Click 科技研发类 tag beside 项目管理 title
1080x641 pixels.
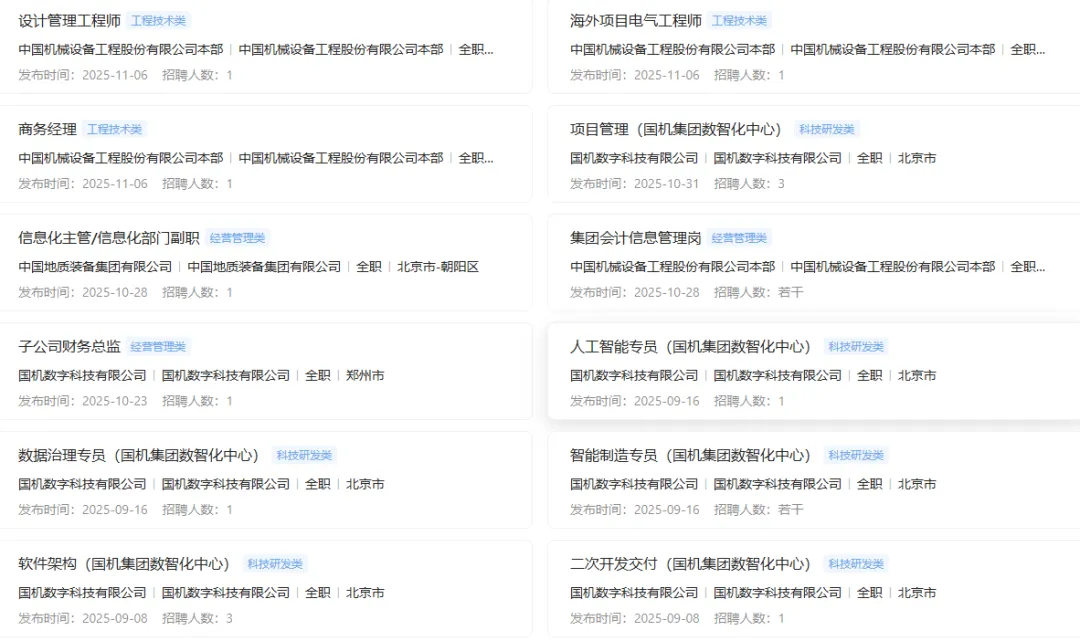point(827,129)
